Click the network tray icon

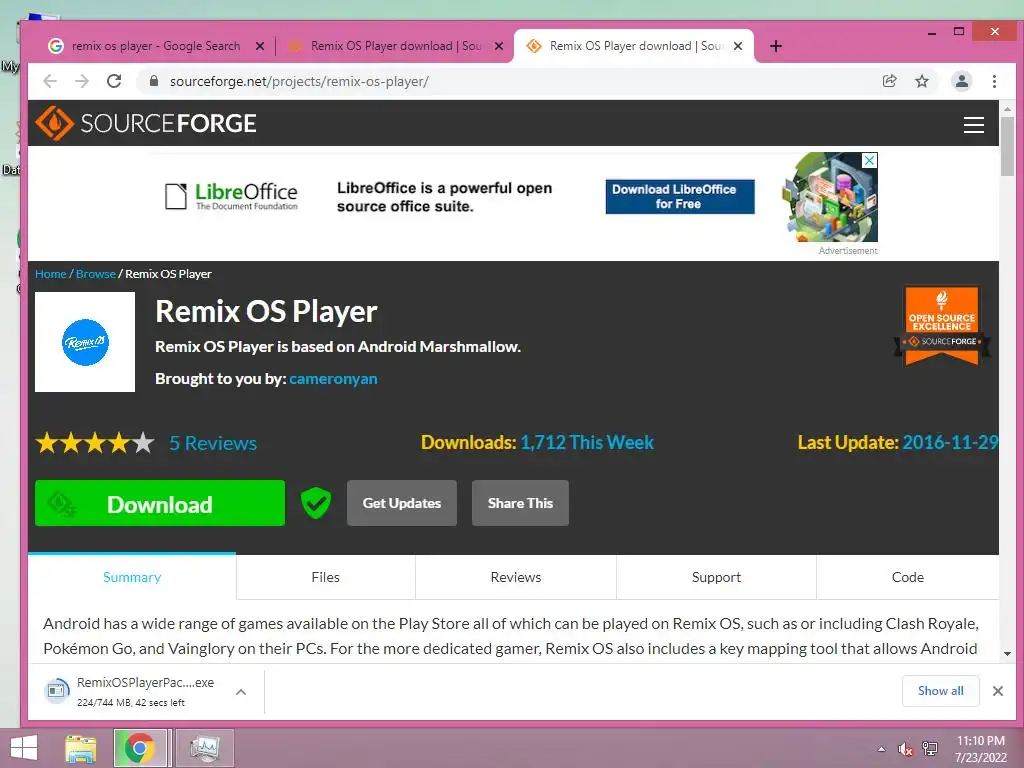point(930,749)
